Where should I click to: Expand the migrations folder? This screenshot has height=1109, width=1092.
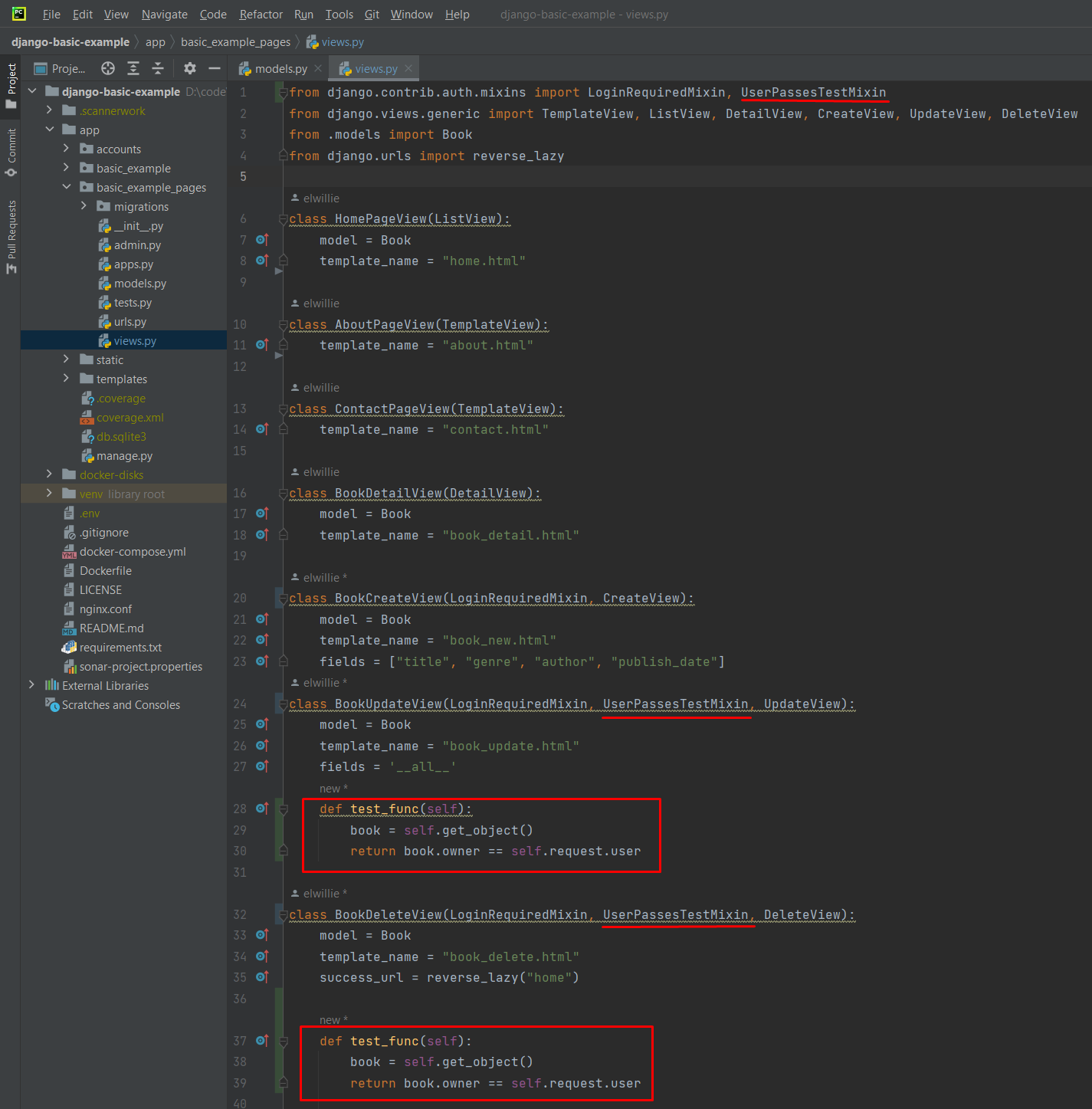click(x=84, y=206)
